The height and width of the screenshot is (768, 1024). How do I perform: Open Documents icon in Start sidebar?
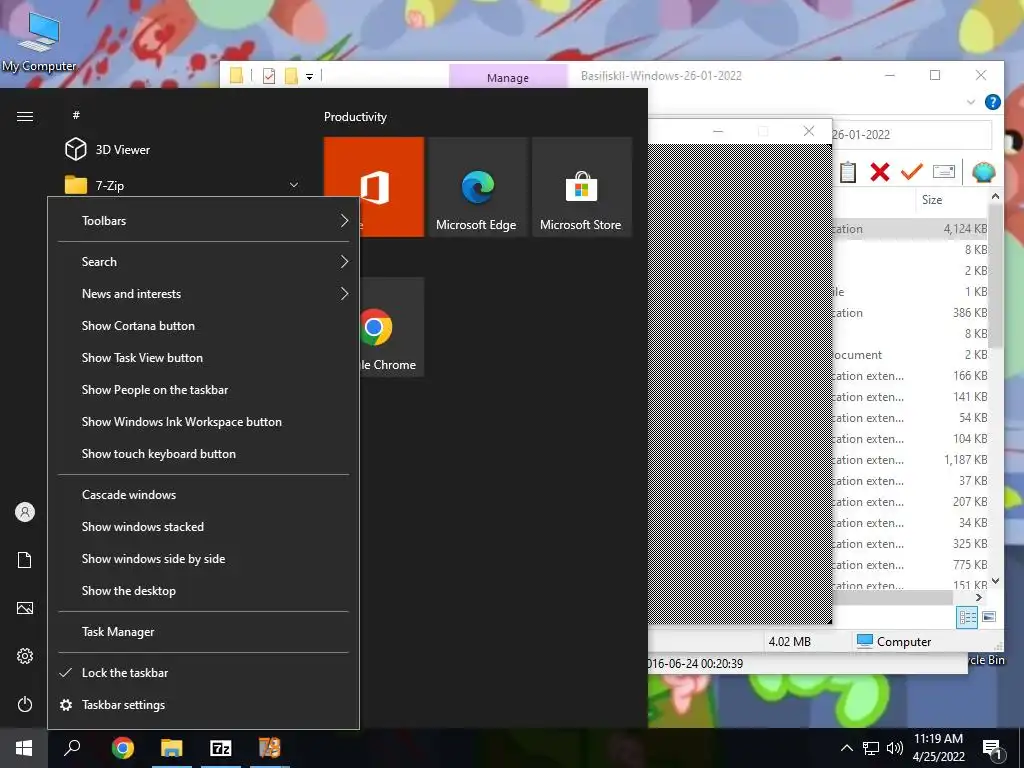[25, 560]
